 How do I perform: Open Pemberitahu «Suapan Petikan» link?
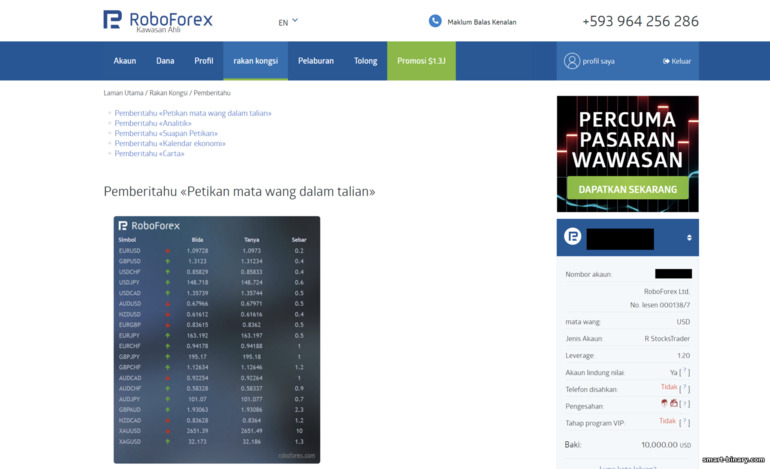(166, 133)
